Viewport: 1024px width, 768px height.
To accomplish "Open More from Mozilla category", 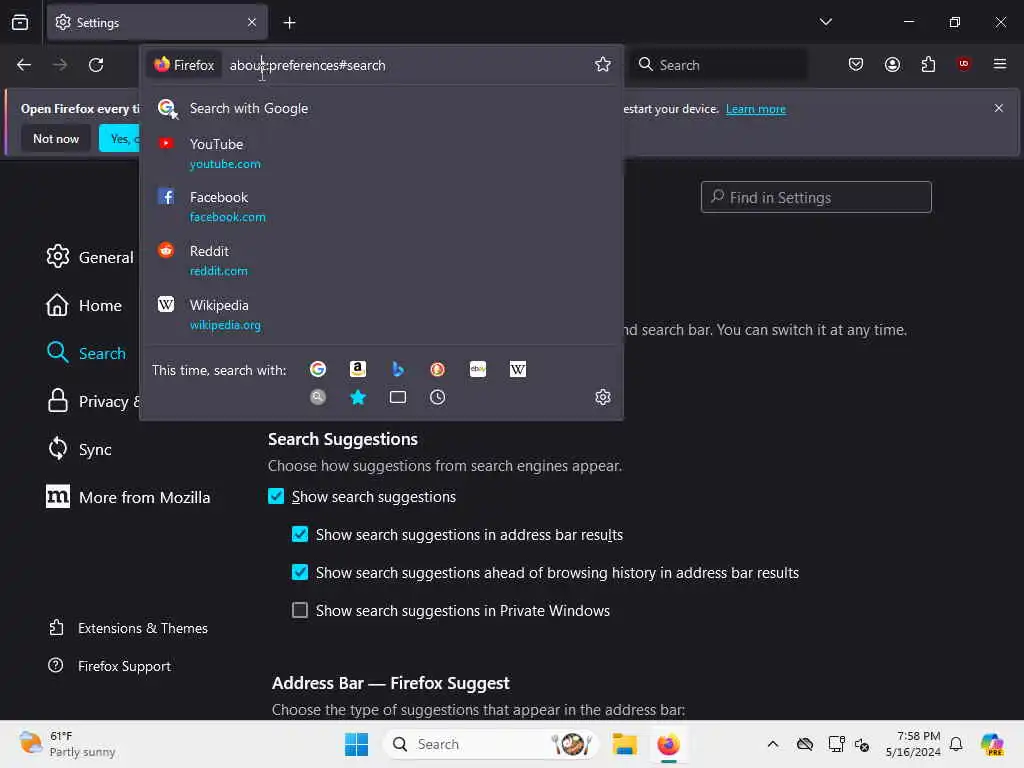I will tap(128, 497).
